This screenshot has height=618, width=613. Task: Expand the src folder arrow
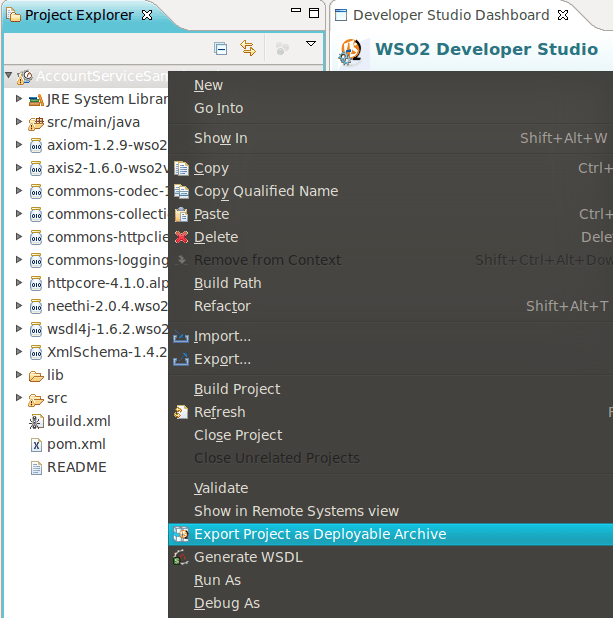coord(19,397)
